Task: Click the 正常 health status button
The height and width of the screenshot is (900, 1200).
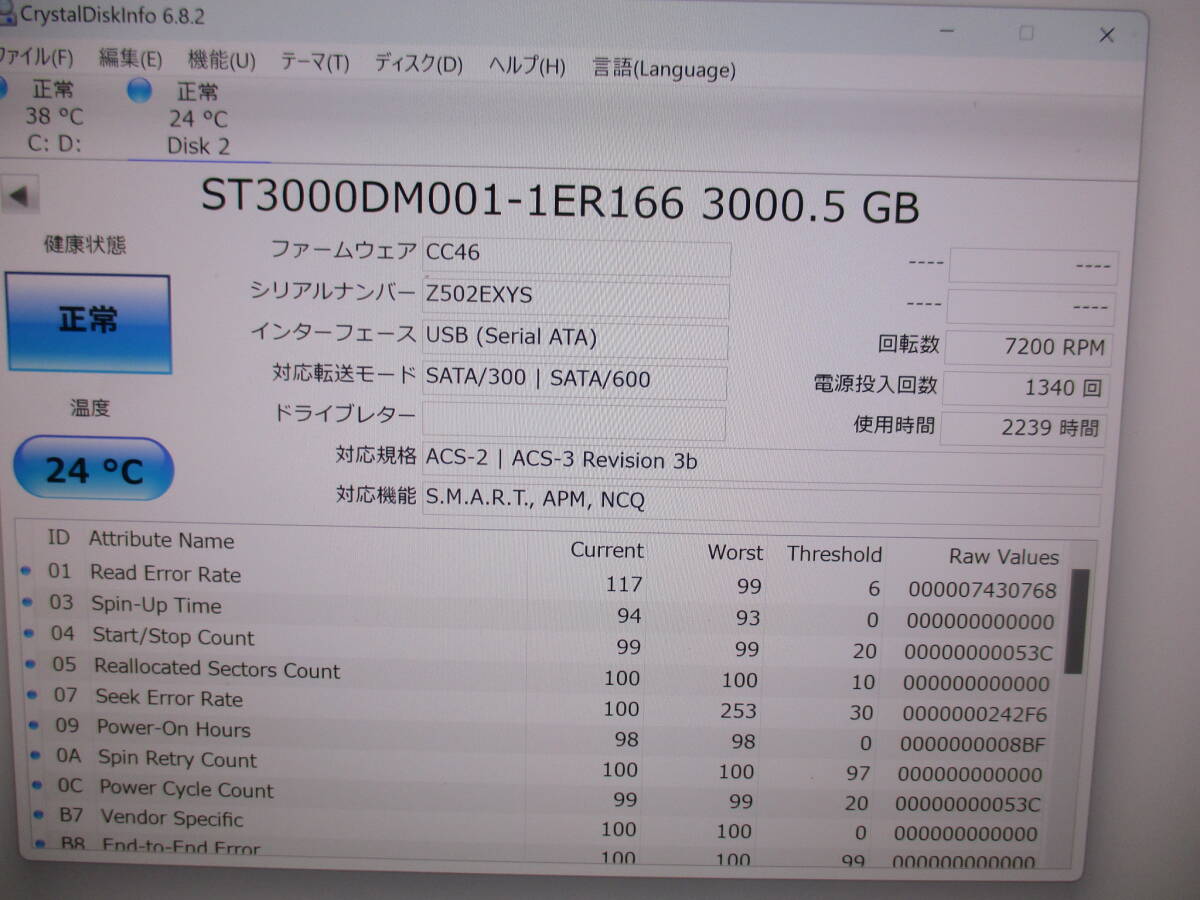Action: (x=88, y=323)
